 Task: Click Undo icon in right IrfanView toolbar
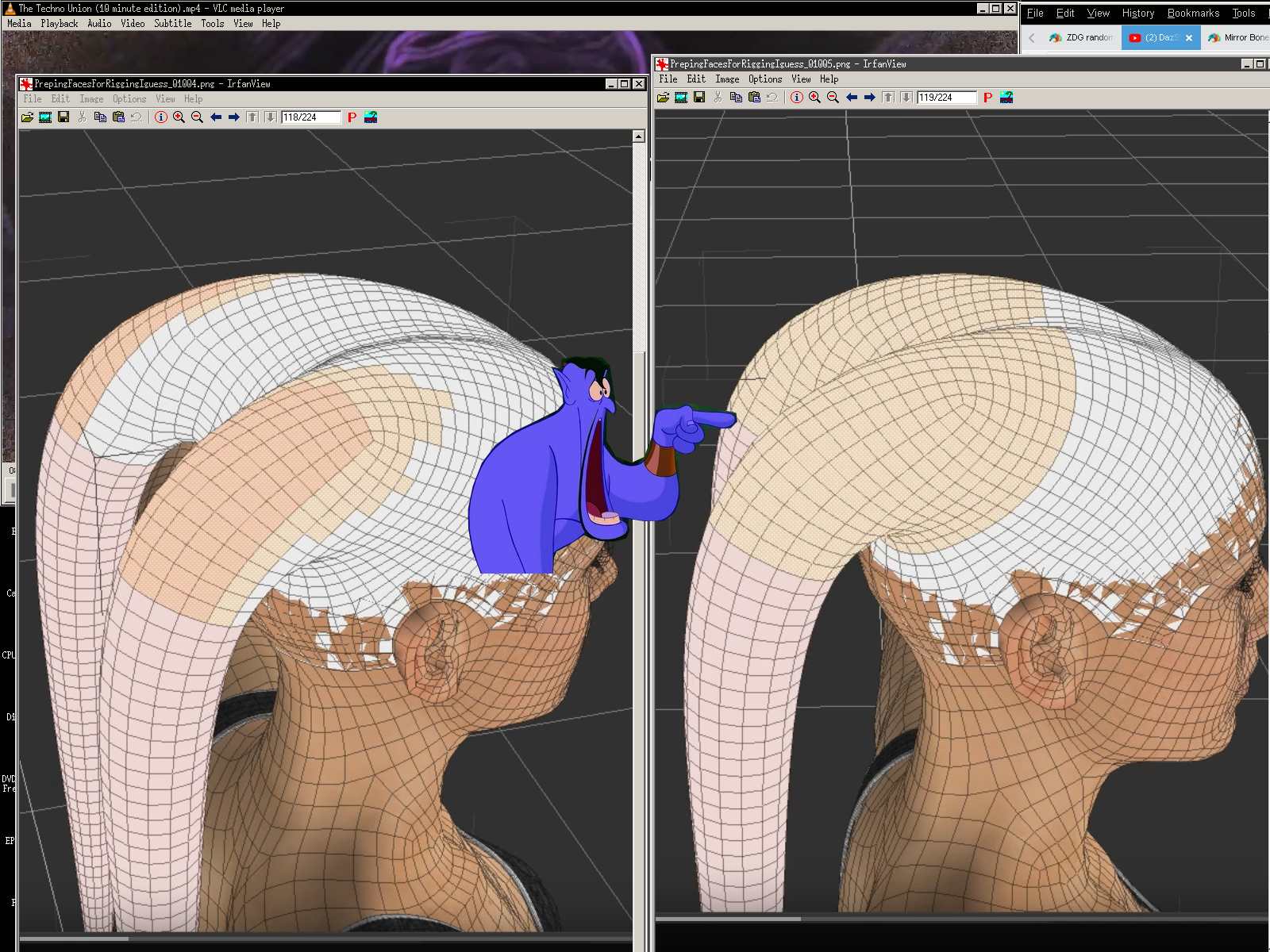click(x=772, y=98)
